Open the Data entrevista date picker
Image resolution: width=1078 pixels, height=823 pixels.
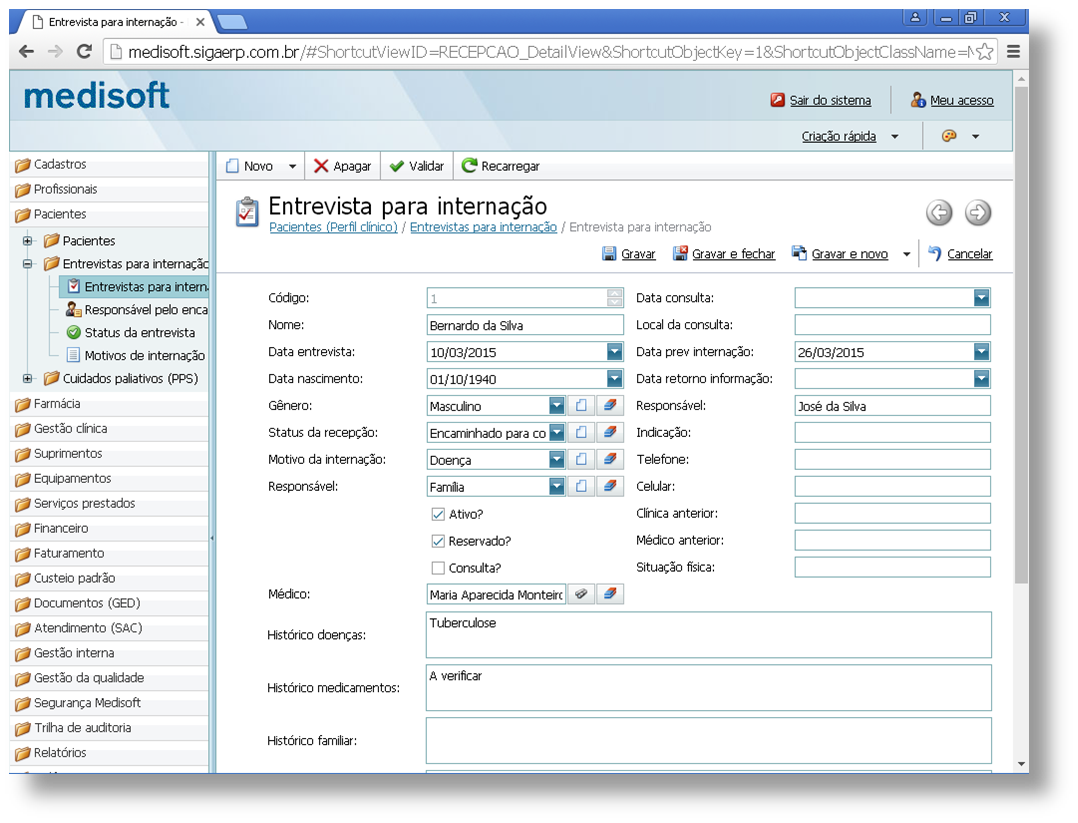(615, 352)
